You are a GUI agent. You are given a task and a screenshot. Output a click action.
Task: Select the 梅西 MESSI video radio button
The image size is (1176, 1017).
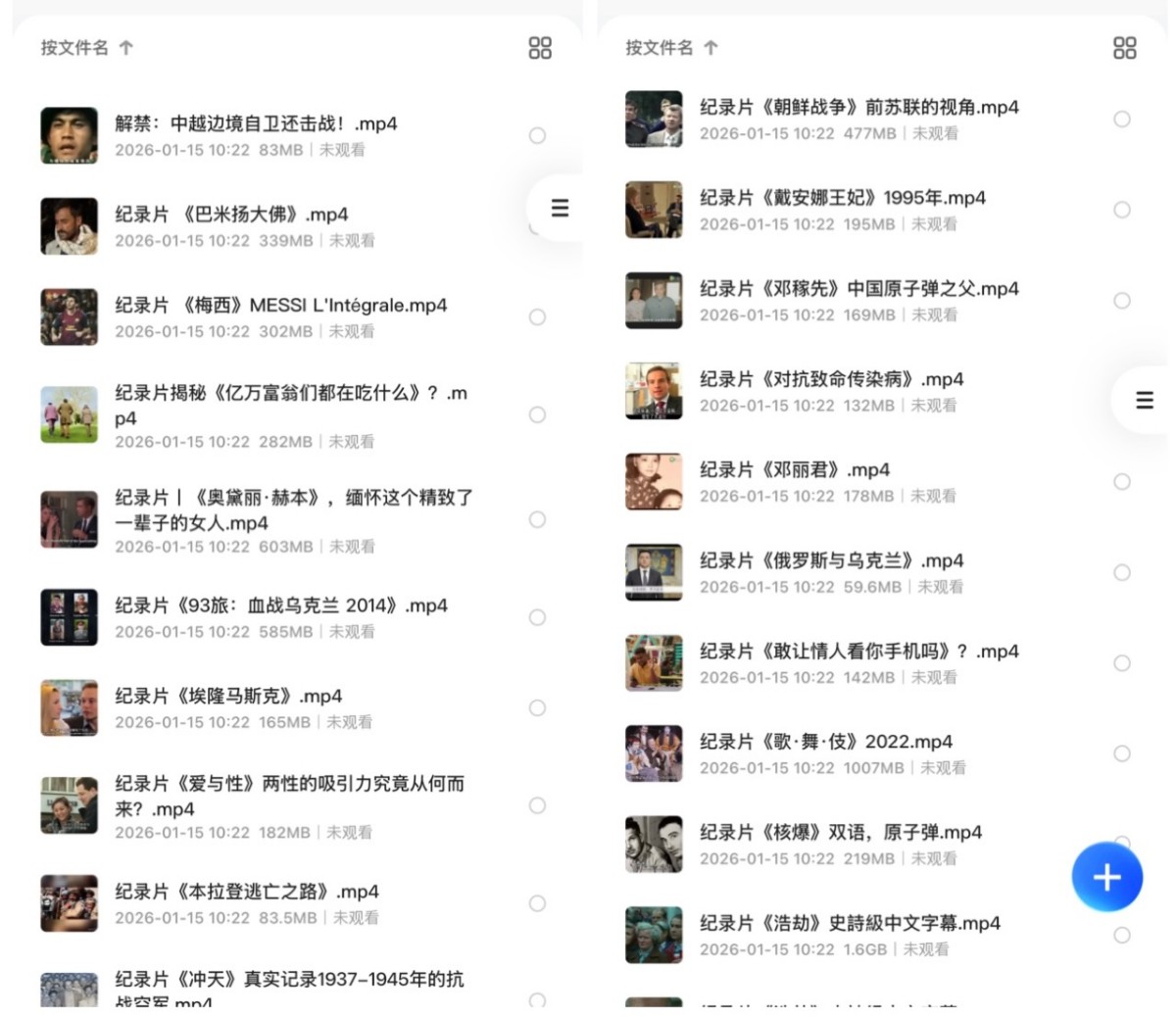(537, 316)
